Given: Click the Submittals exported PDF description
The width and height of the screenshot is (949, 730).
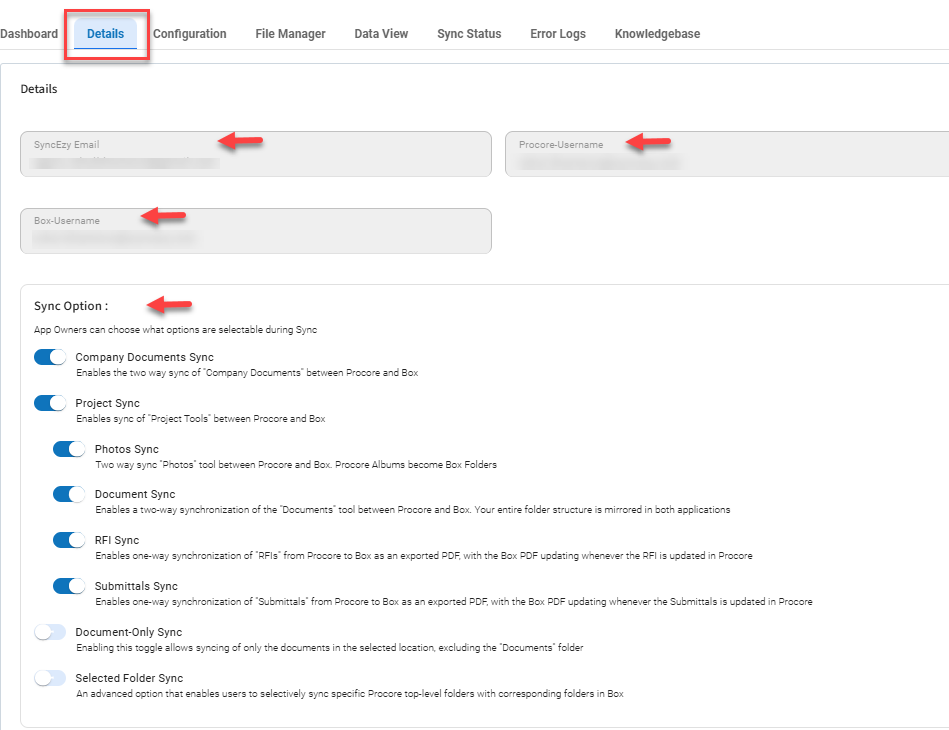Looking at the screenshot, I should tap(454, 602).
